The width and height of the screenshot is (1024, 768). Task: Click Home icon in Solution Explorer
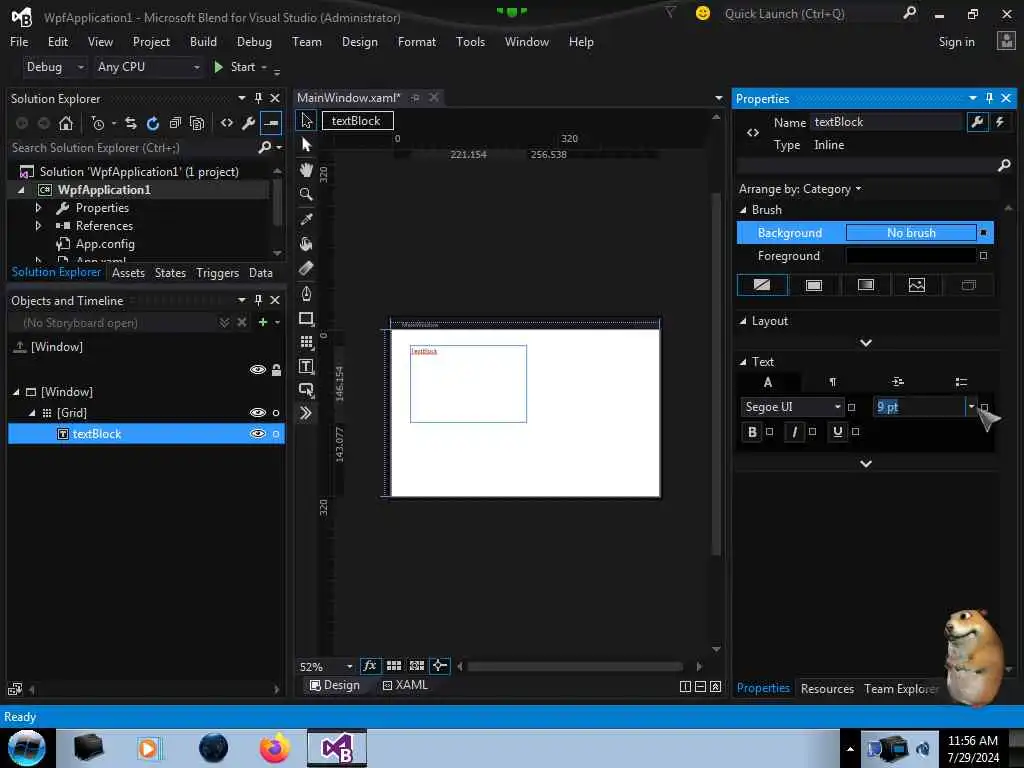tap(66, 123)
